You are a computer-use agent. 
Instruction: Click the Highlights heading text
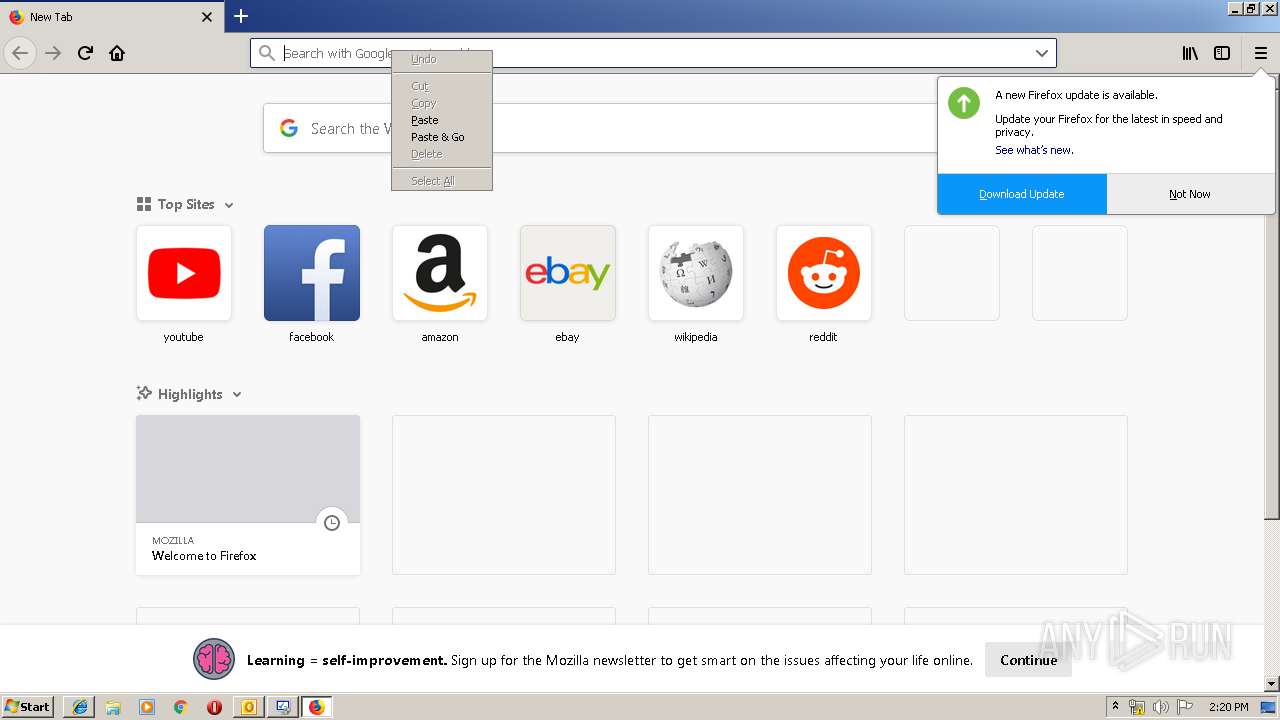tap(190, 394)
